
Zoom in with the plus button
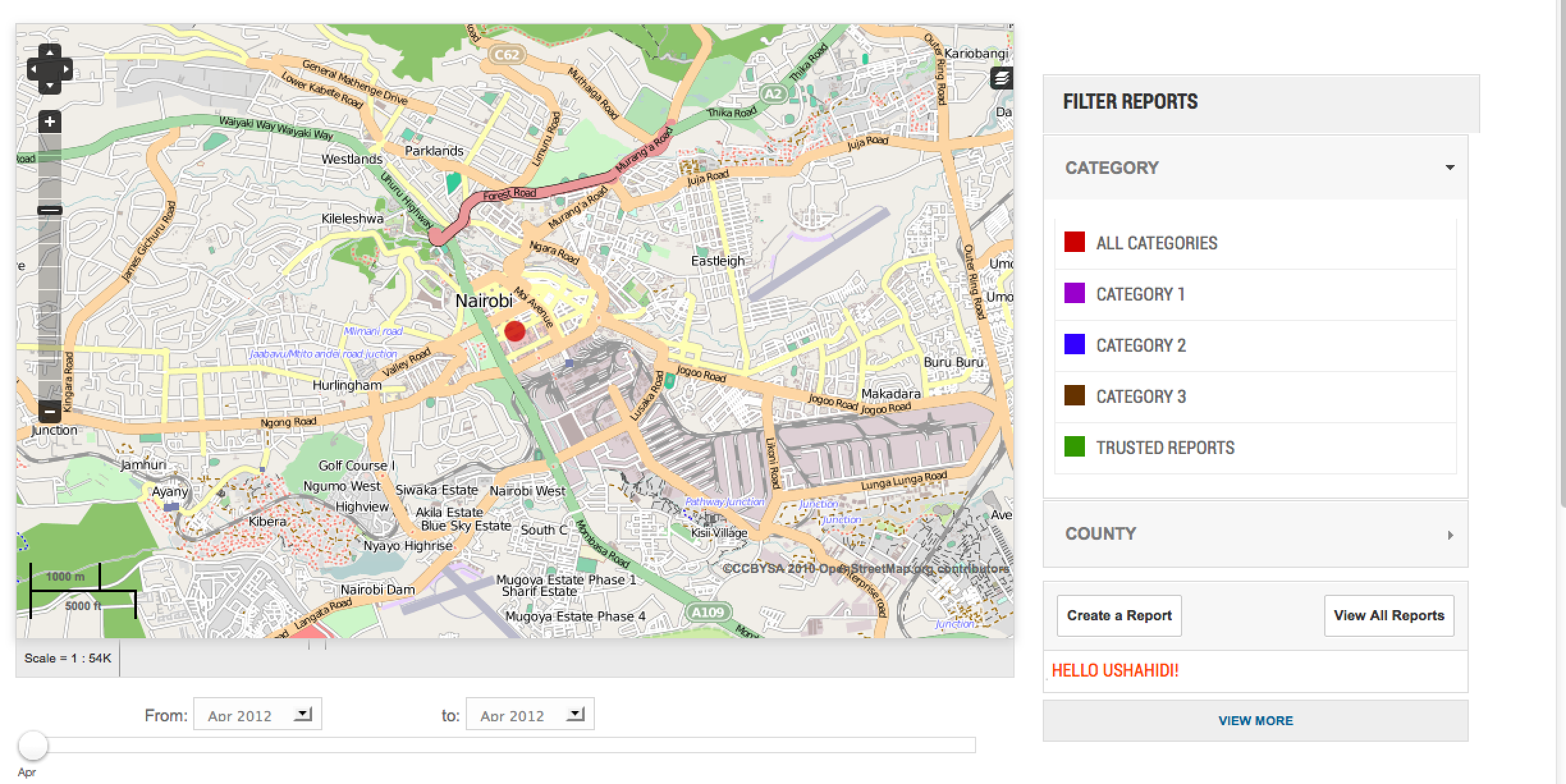click(50, 122)
